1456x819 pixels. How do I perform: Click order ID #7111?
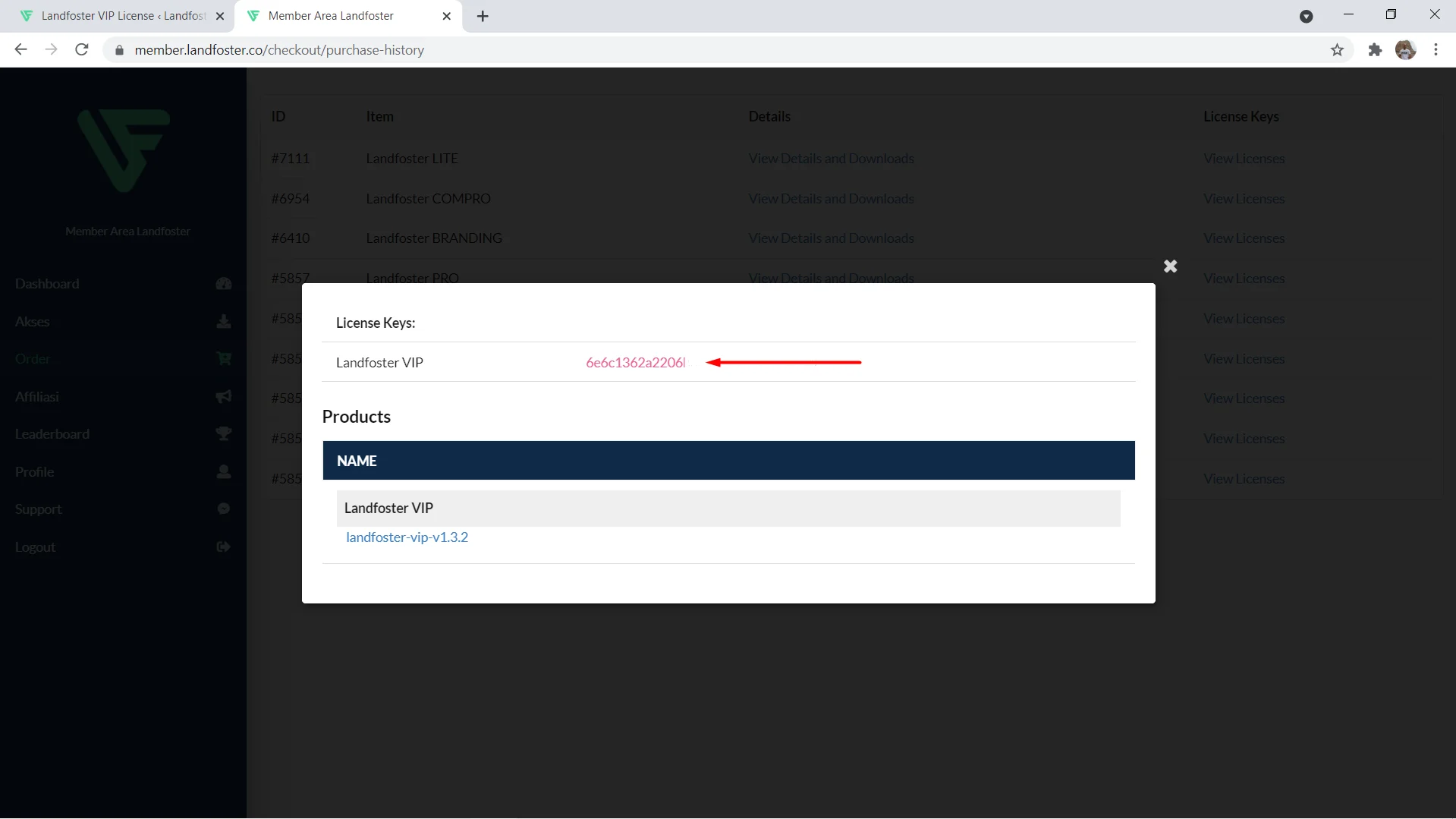[291, 158]
